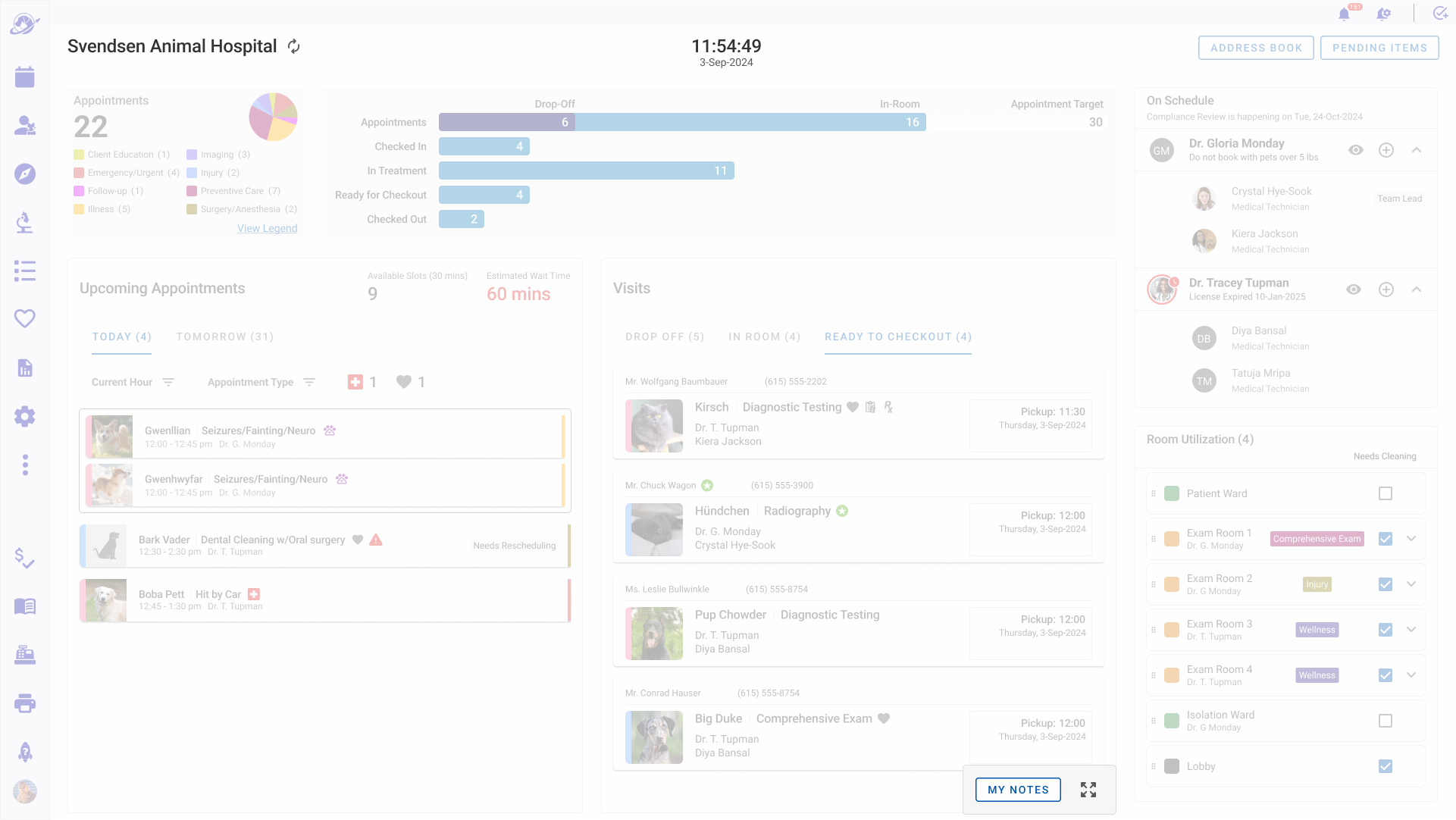Switch to the Drop Off (5) visits tab

click(665, 336)
